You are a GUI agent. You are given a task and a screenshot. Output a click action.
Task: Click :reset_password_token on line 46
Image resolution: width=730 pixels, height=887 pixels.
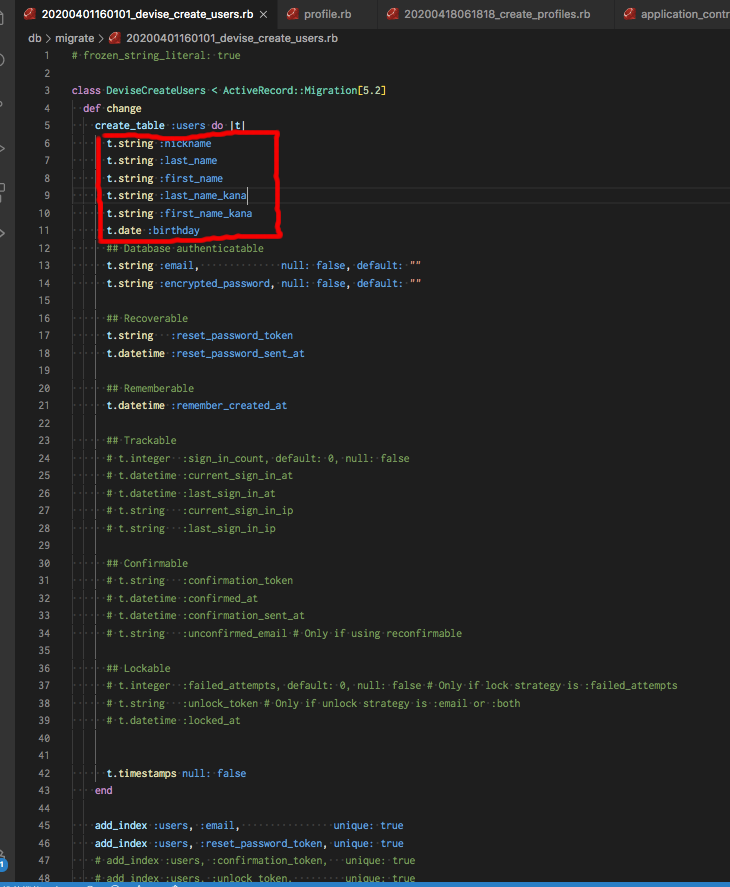click(261, 844)
